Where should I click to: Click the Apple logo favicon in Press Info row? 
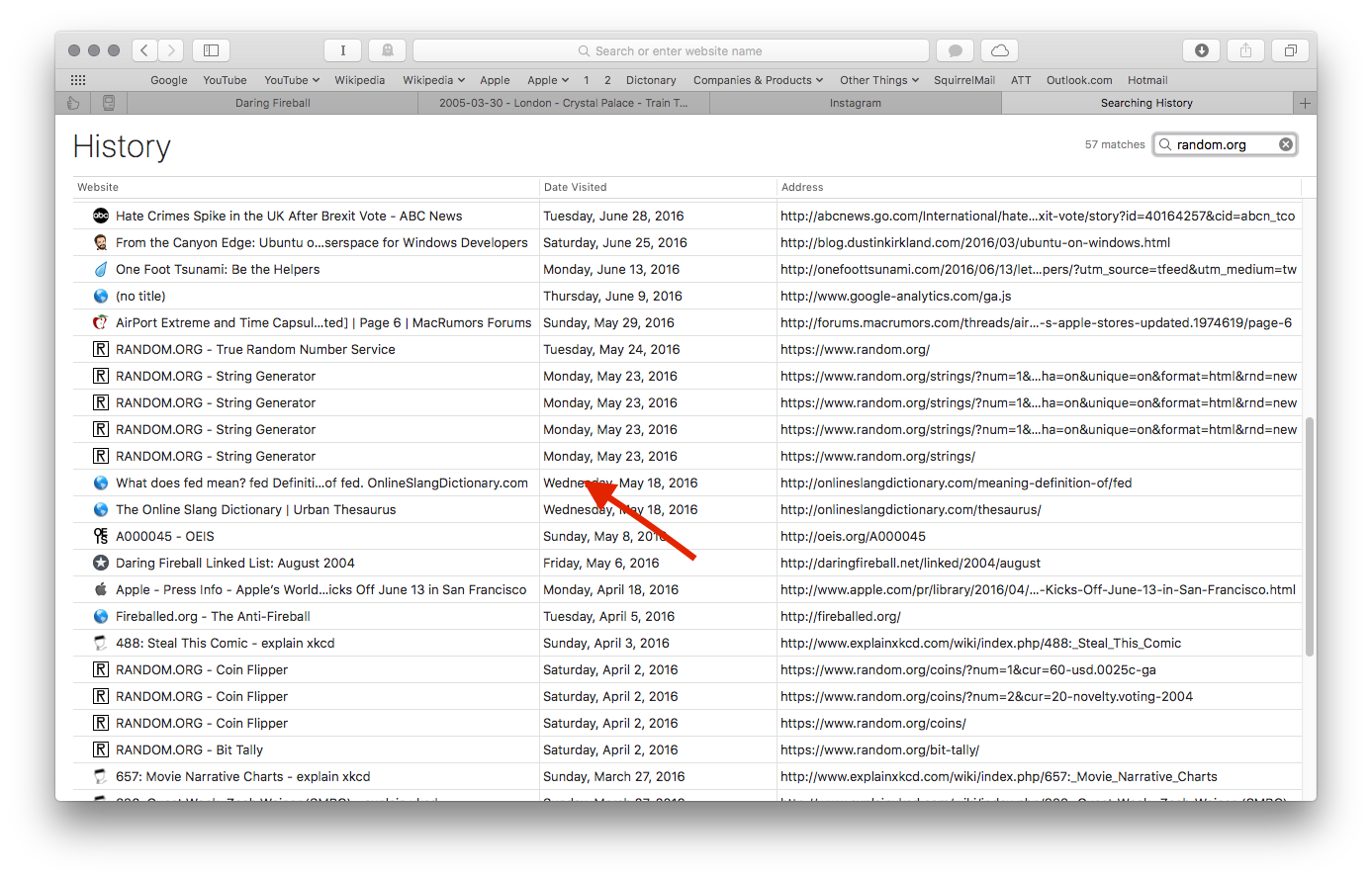pyautogui.click(x=101, y=589)
